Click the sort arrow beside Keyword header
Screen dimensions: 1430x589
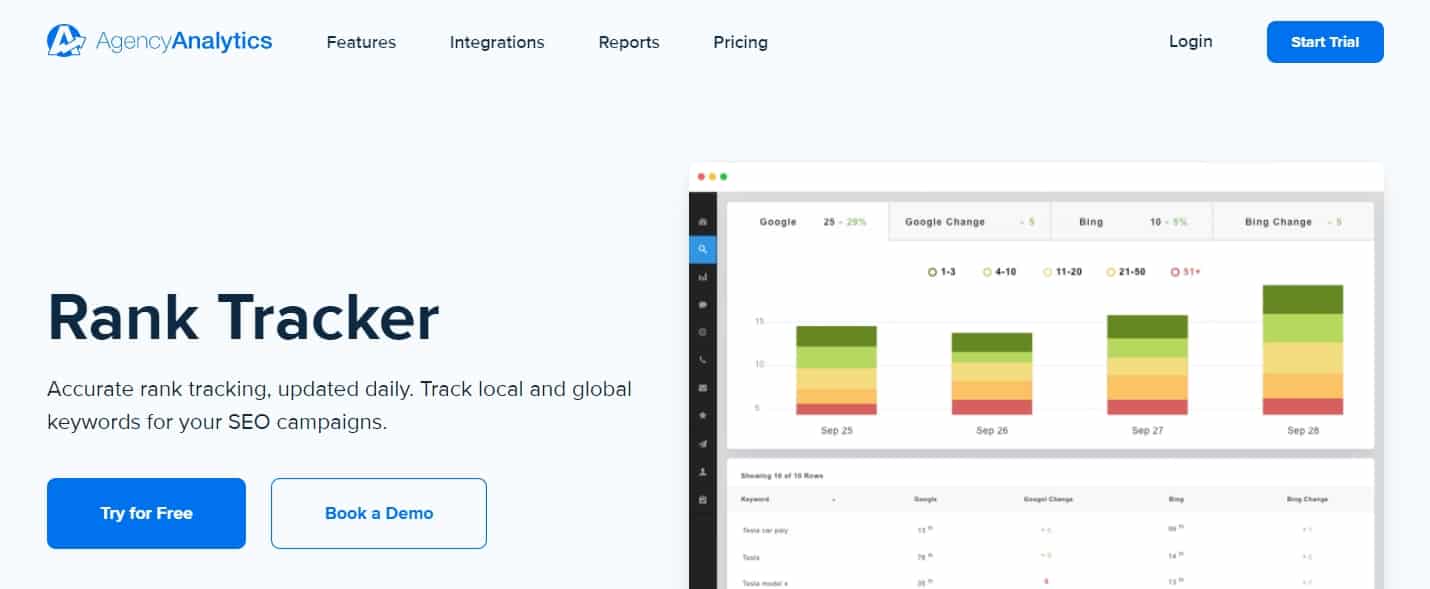click(x=833, y=498)
